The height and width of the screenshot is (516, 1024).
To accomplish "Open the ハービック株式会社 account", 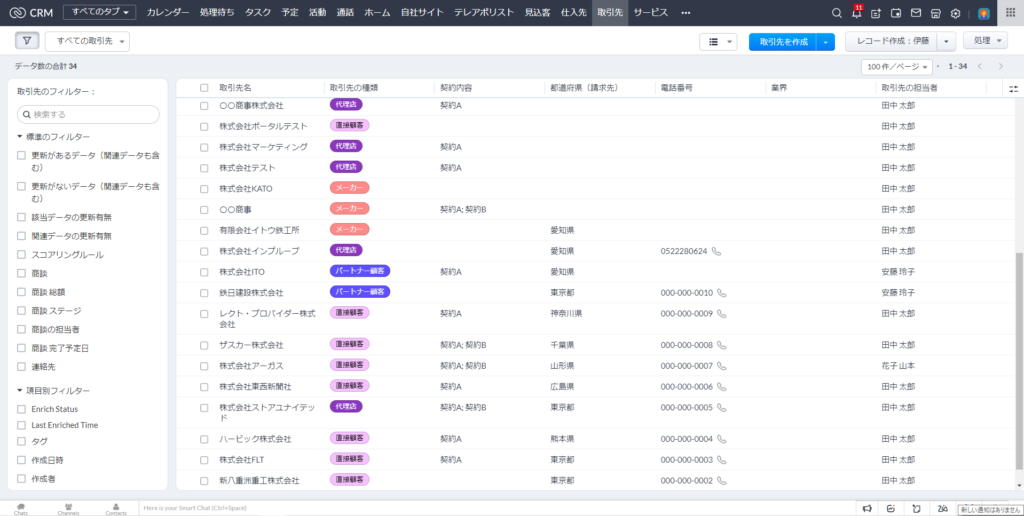I will coord(255,440).
